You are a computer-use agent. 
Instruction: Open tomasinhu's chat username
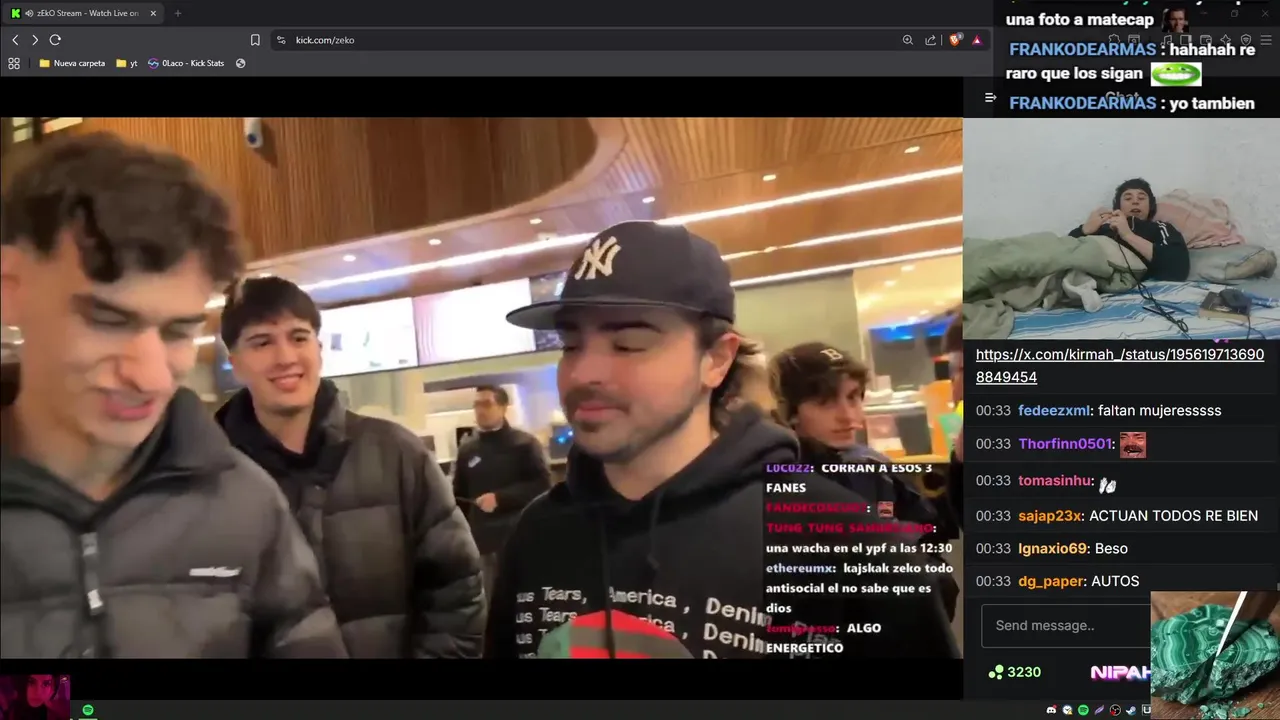click(1055, 481)
